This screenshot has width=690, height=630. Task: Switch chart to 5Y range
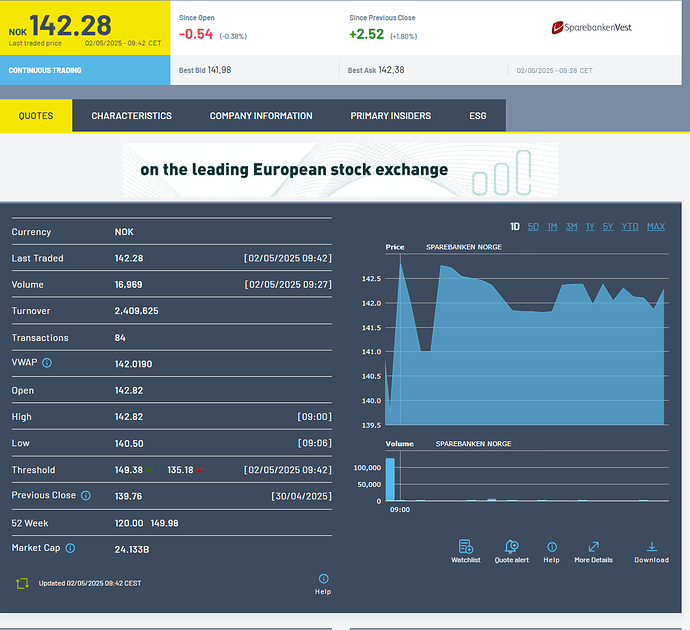[608, 227]
